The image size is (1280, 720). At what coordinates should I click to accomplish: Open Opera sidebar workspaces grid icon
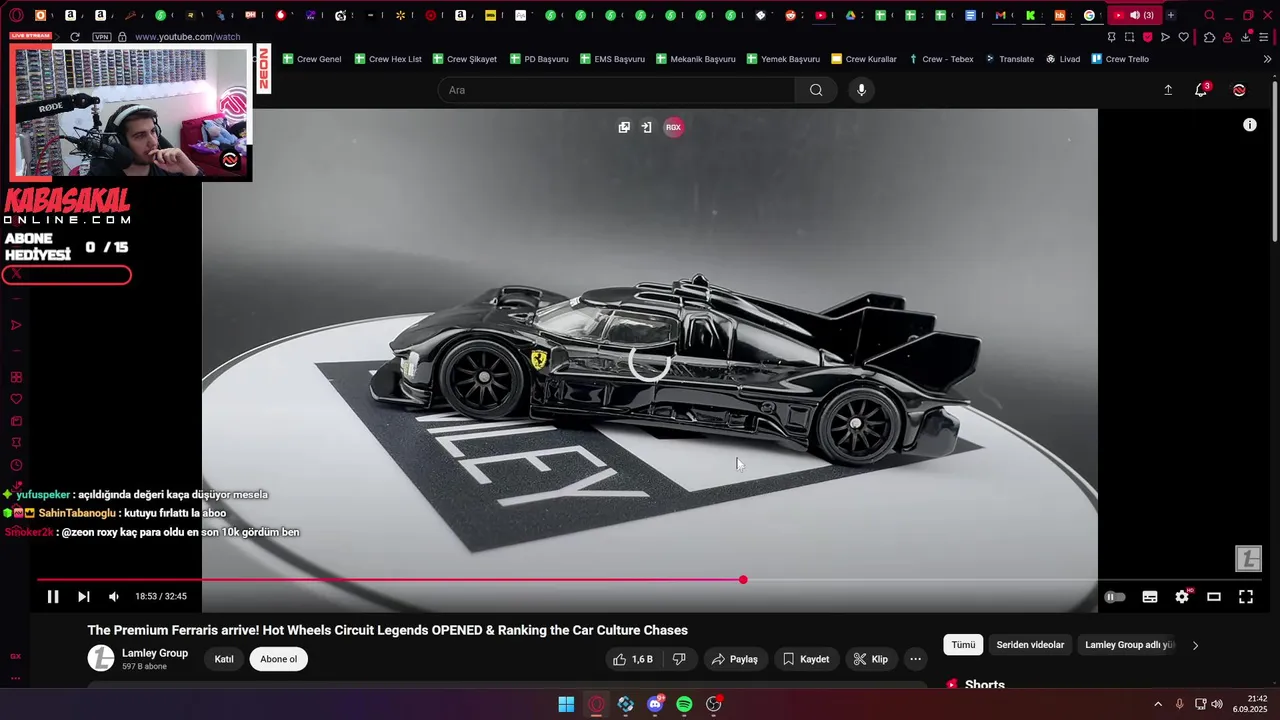click(16, 377)
